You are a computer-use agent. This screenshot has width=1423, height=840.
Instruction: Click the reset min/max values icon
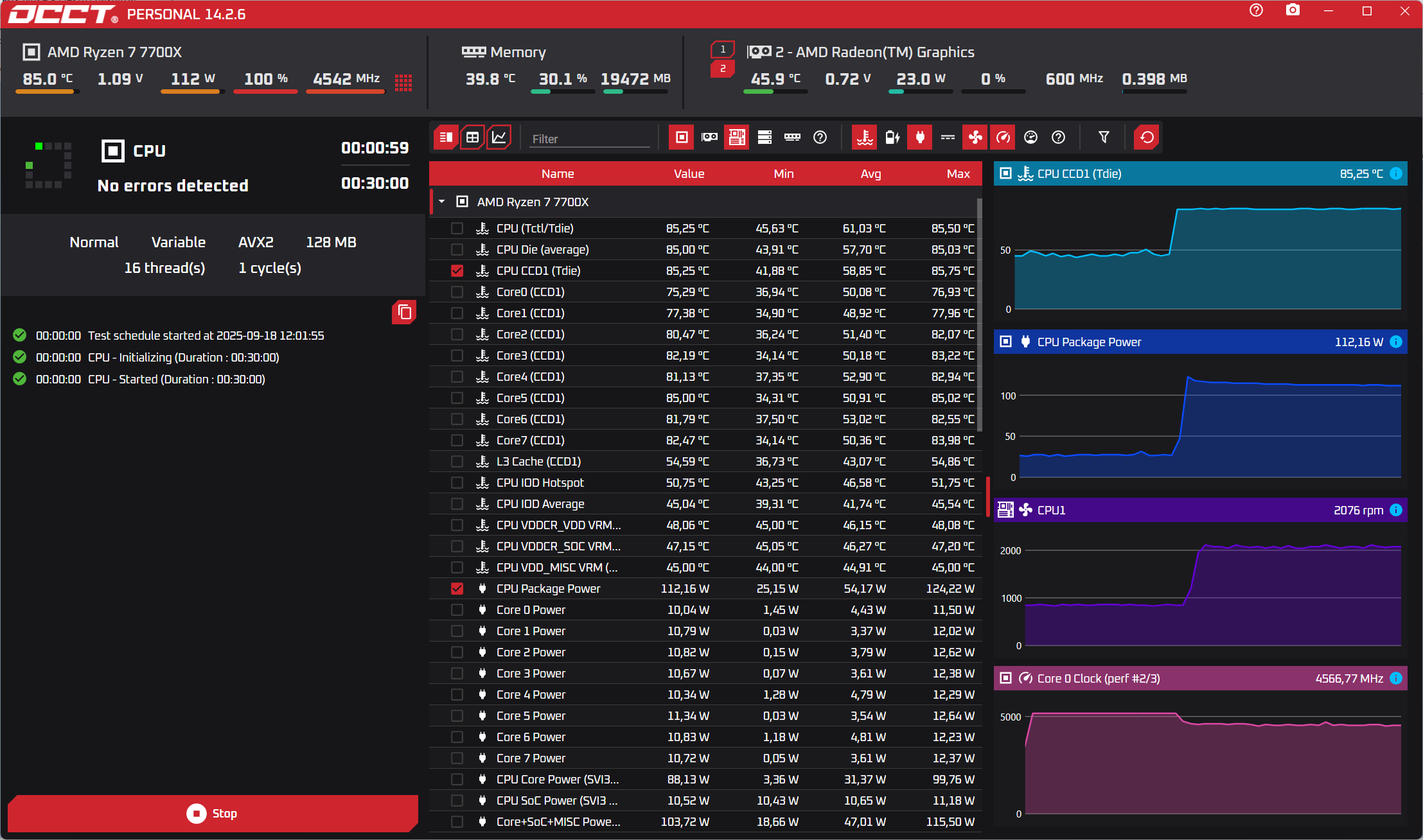pyautogui.click(x=1147, y=137)
